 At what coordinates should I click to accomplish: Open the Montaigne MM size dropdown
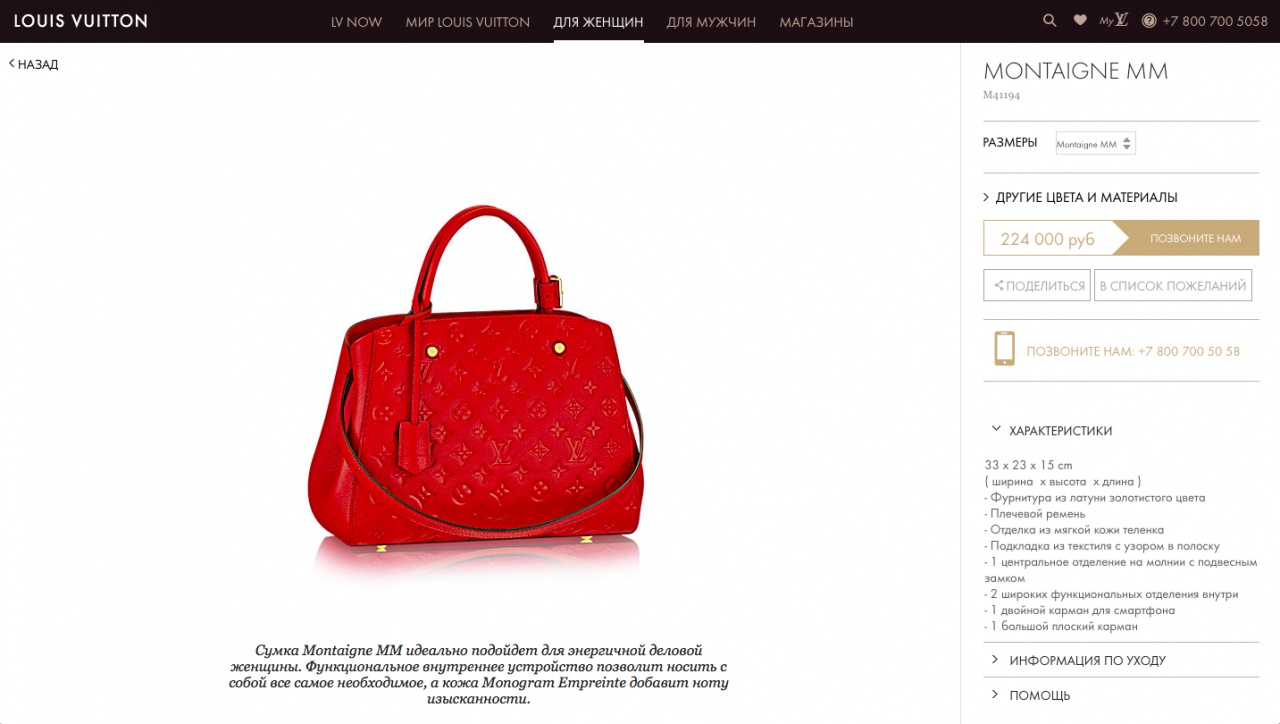pyautogui.click(x=1095, y=144)
